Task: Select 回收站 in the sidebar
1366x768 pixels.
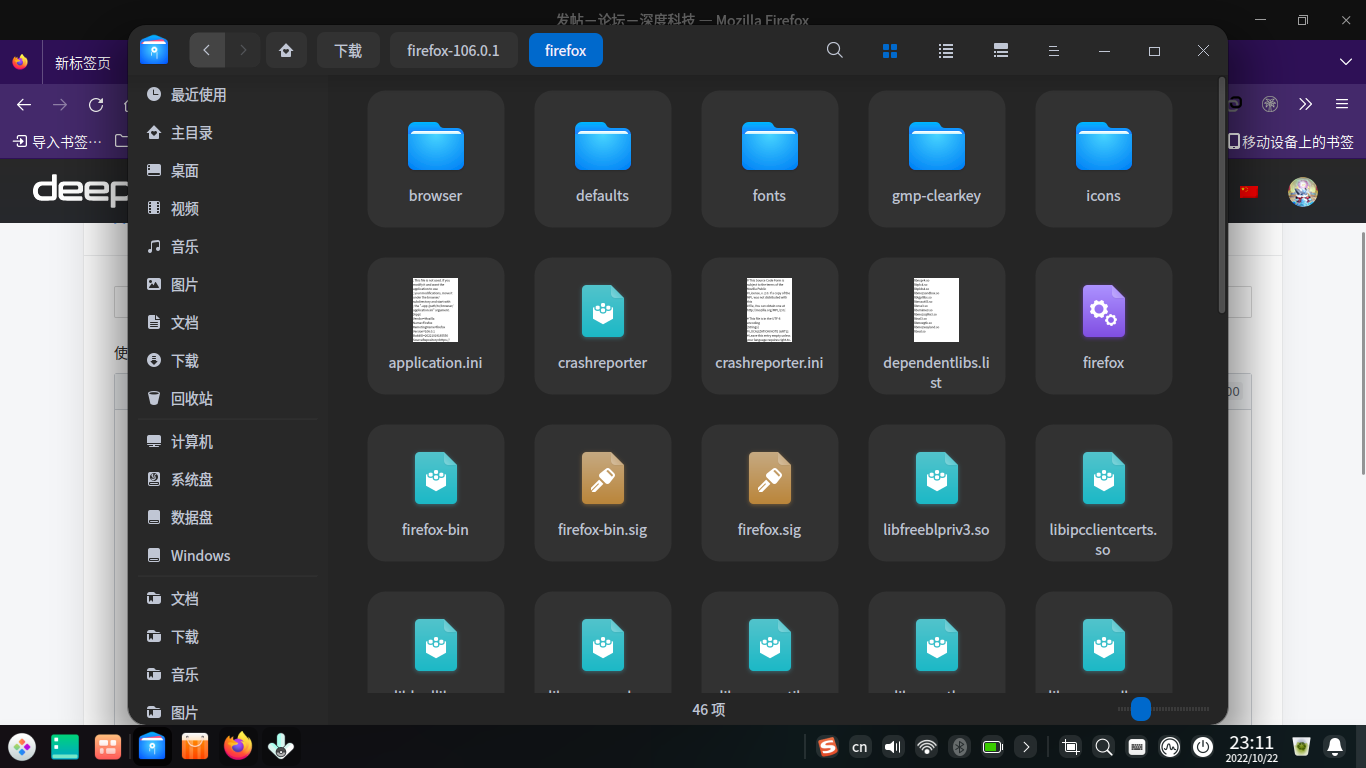Action: [191, 398]
